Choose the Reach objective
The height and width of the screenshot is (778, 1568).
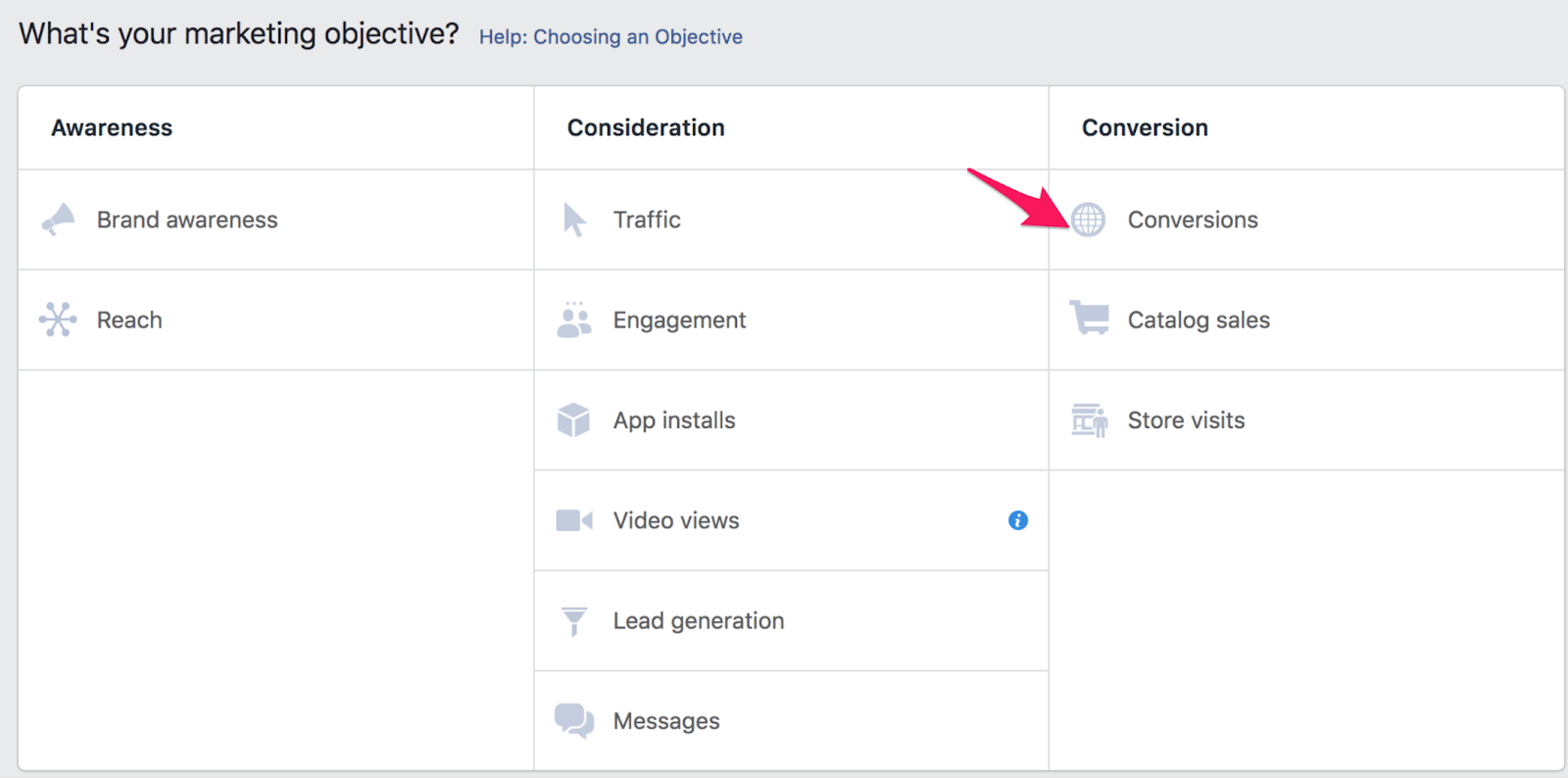(275, 319)
